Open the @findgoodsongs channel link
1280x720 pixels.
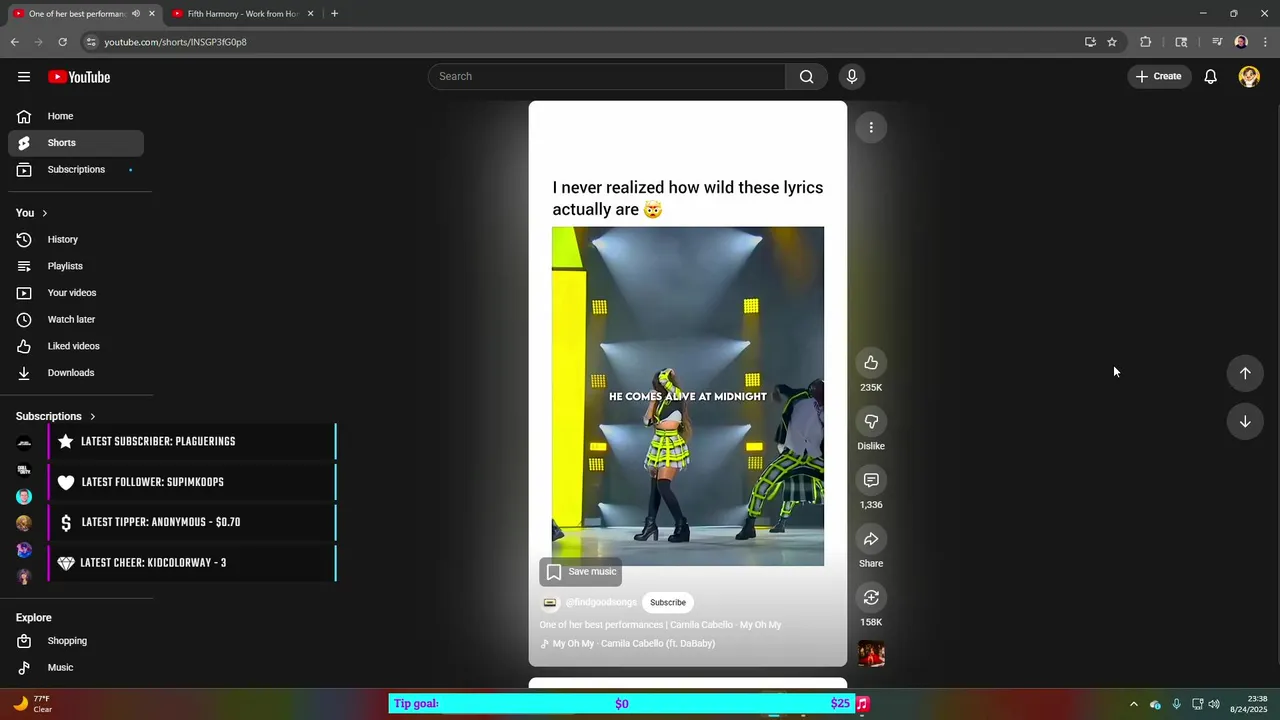[601, 603]
